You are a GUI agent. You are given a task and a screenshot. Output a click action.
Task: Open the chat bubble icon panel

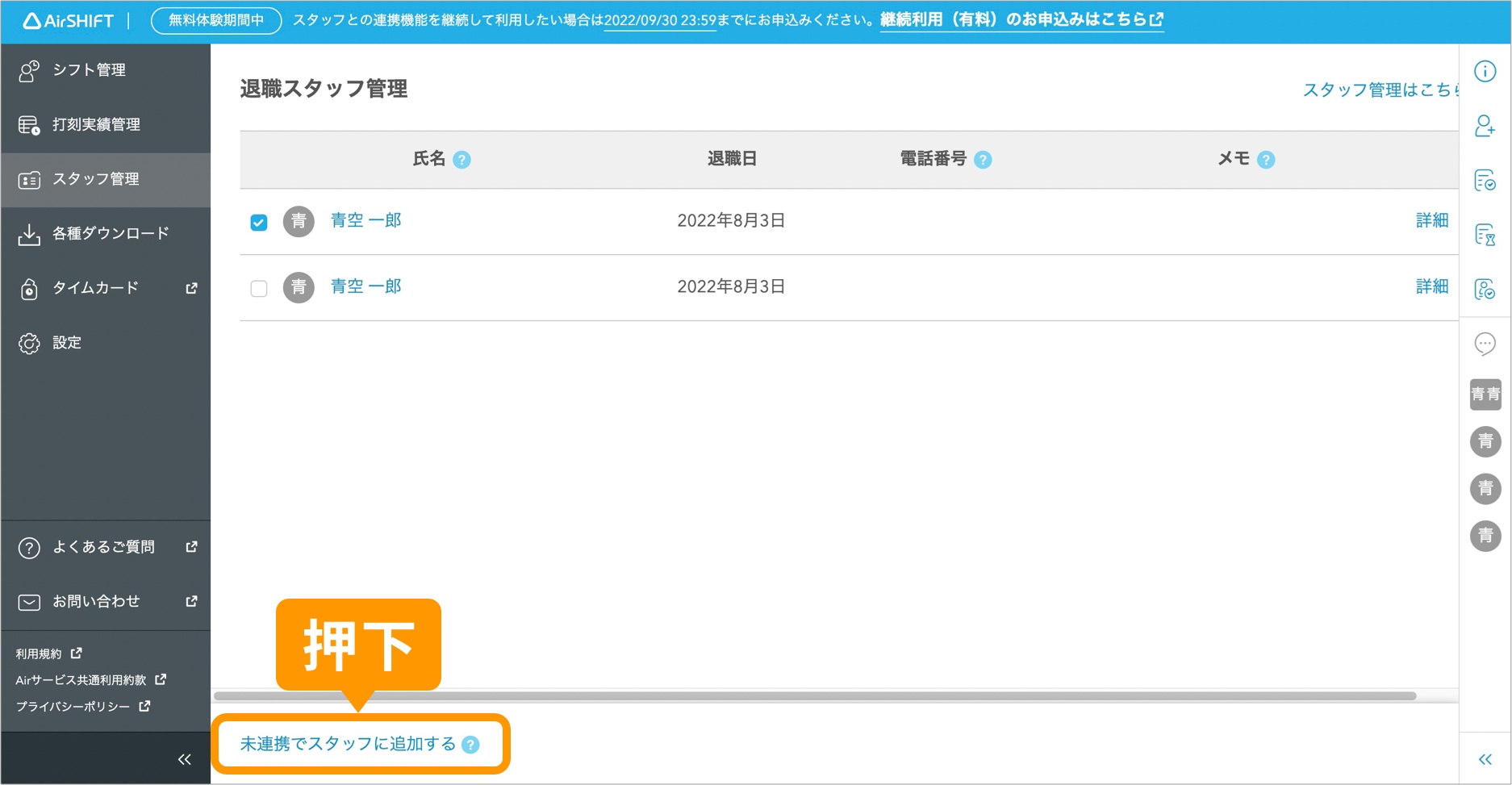(1485, 344)
